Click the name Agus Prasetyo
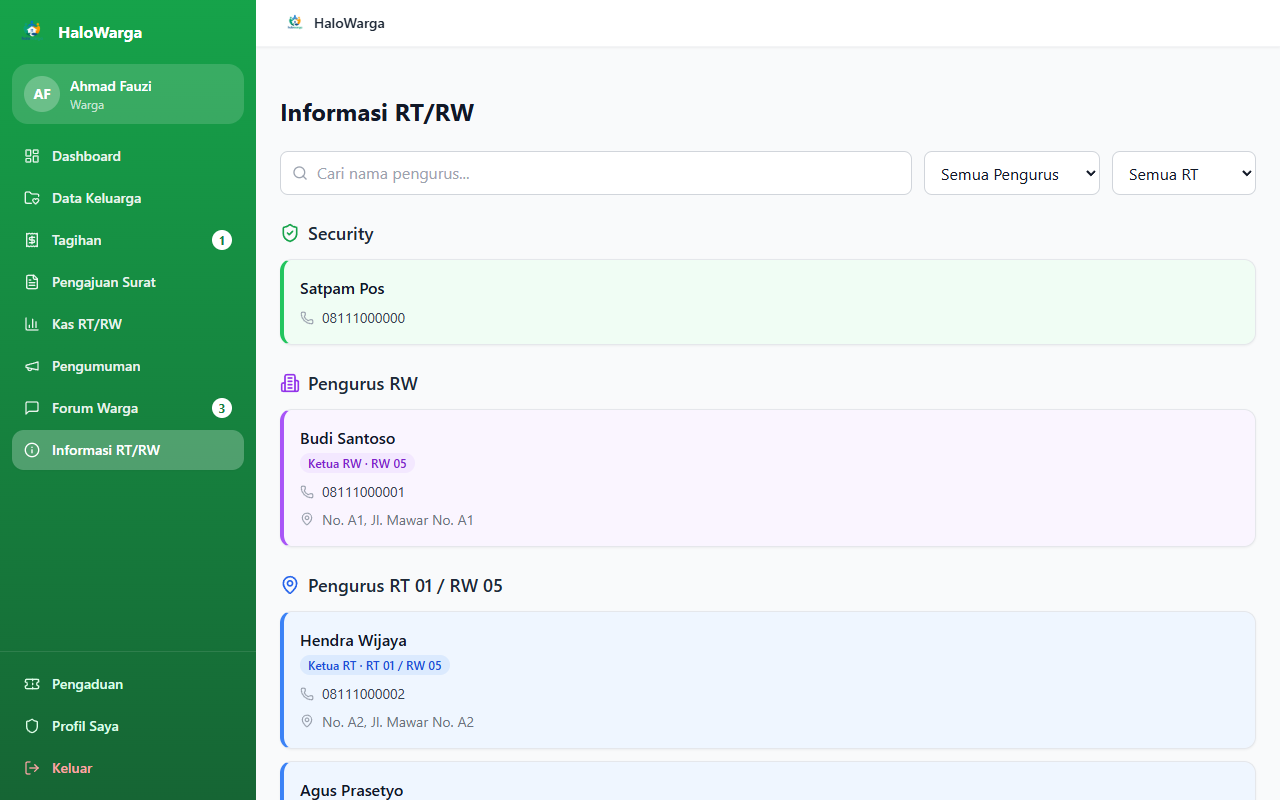Viewport: 1280px width, 800px height. (x=351, y=790)
